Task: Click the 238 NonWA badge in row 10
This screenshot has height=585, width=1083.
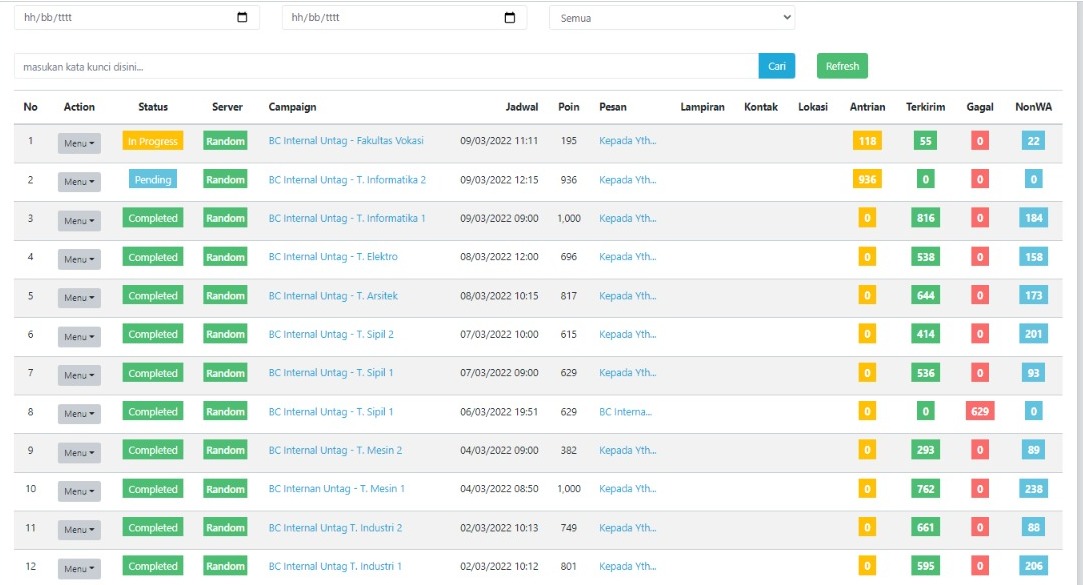Action: pos(1034,489)
